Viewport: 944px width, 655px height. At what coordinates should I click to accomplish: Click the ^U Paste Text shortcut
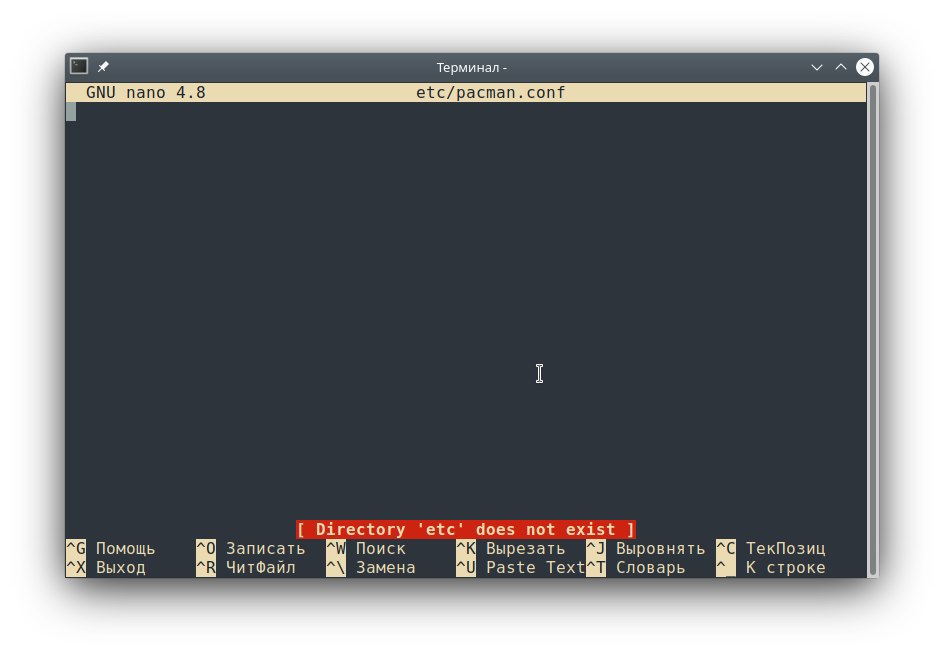click(x=521, y=568)
